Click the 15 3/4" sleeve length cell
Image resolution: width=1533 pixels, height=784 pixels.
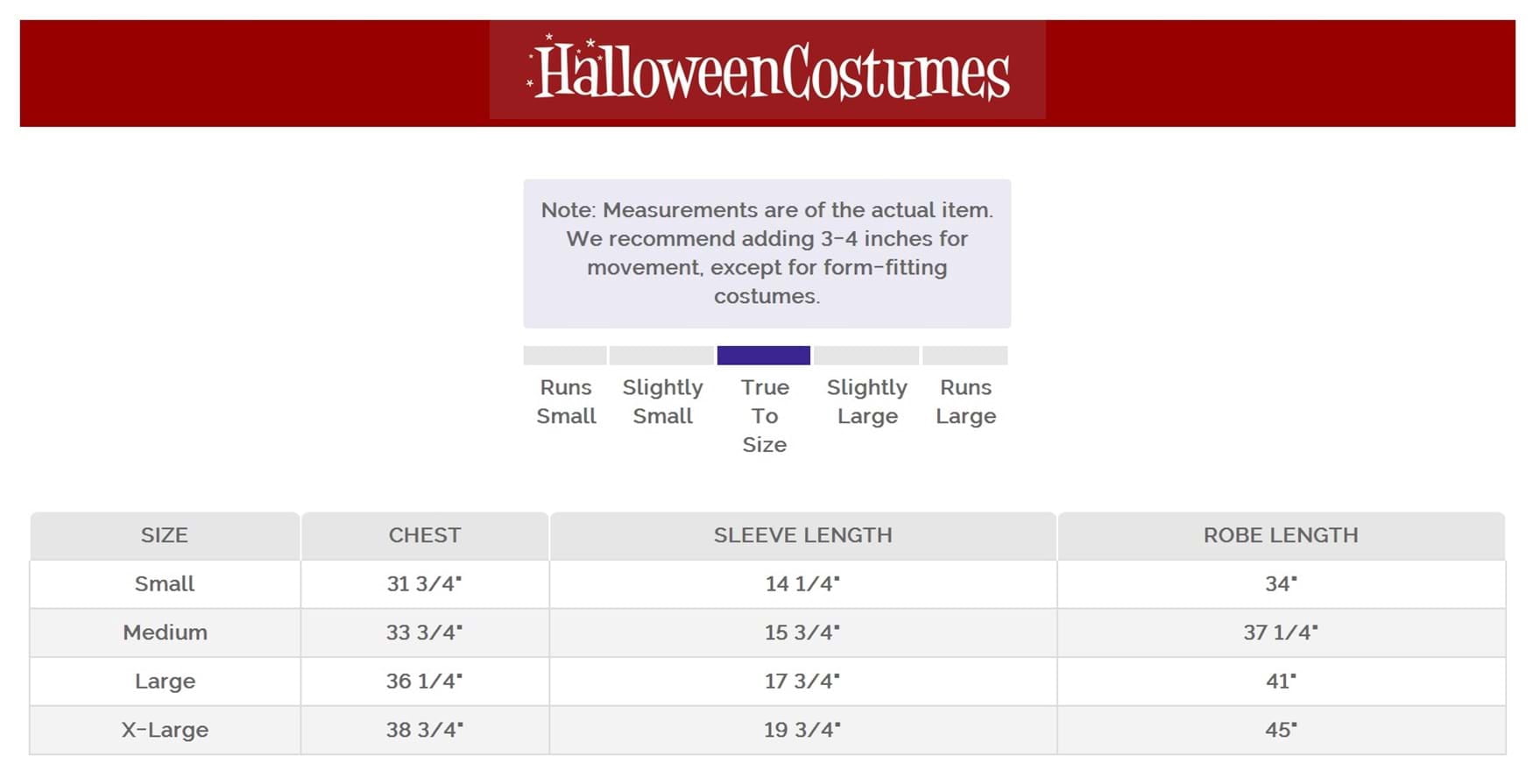(803, 632)
